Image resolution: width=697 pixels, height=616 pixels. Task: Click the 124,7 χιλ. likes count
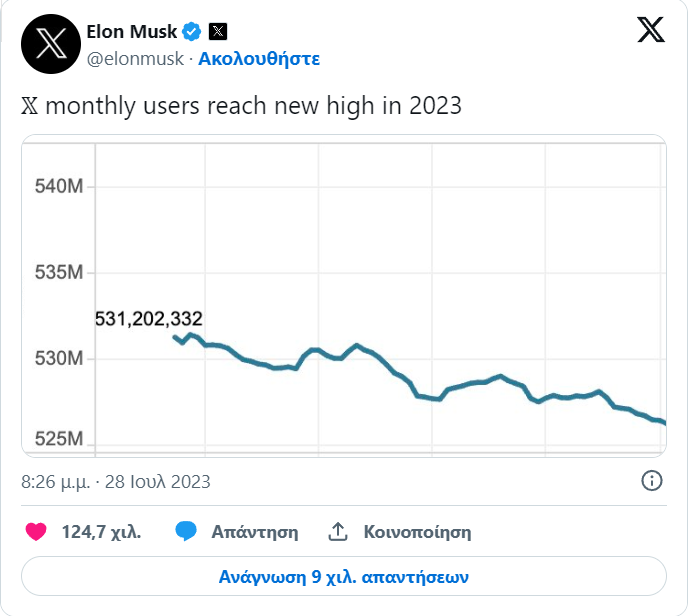point(101,532)
